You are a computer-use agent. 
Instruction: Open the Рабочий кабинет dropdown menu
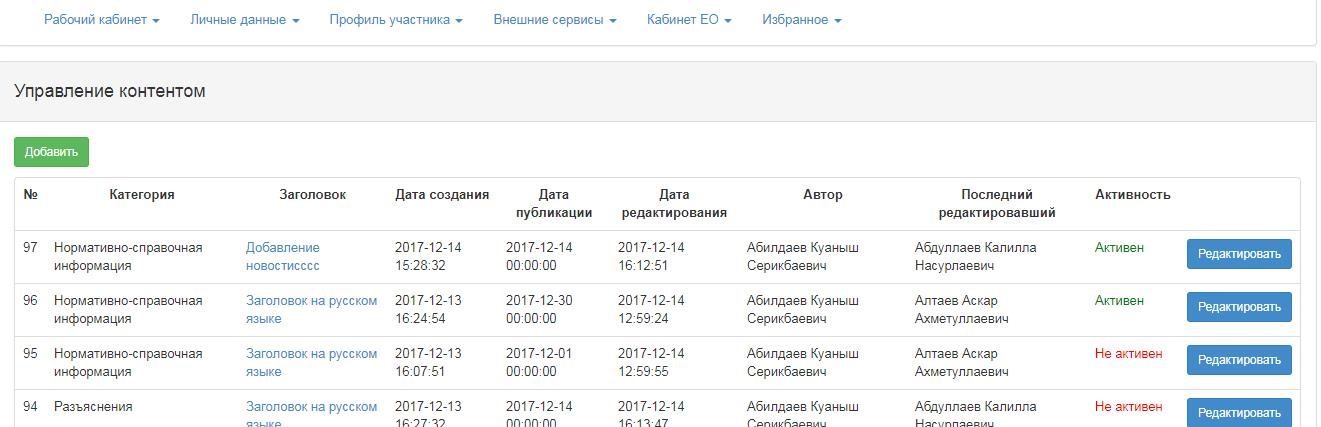pos(101,20)
